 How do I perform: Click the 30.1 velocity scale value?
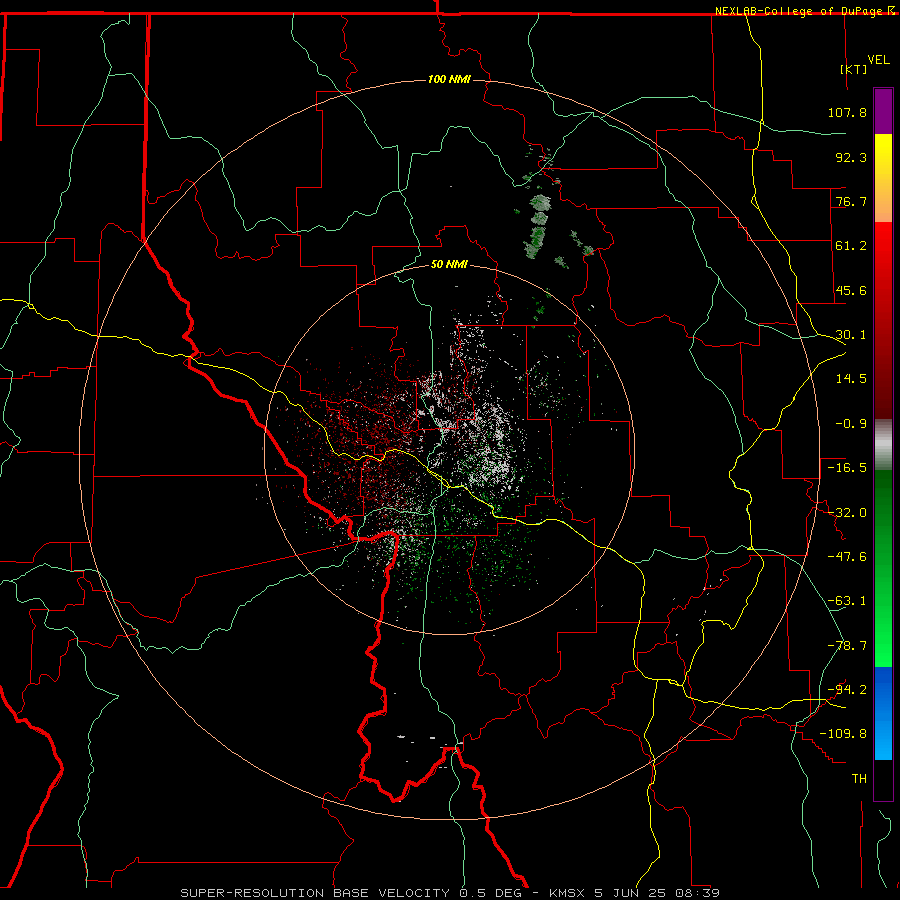pyautogui.click(x=851, y=335)
